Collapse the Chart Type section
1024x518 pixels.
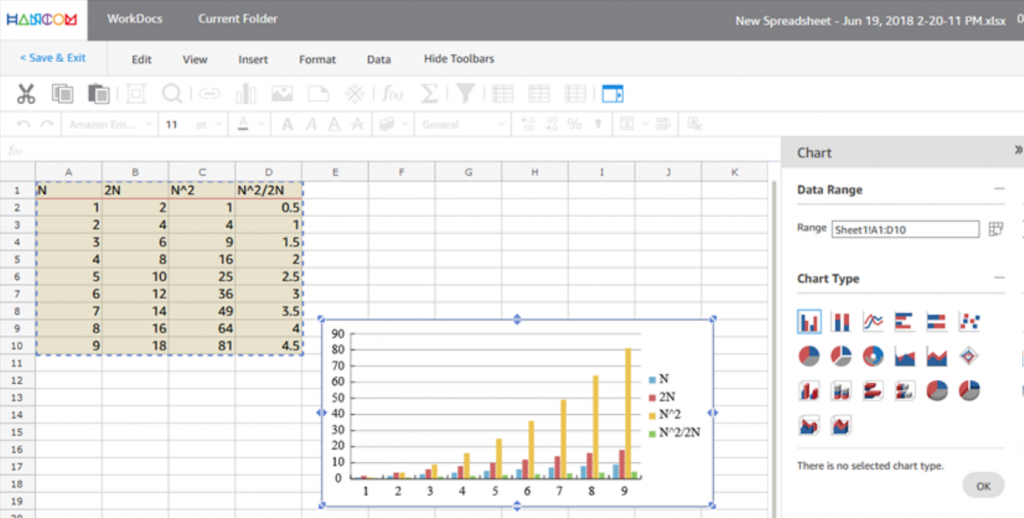[x=999, y=278]
